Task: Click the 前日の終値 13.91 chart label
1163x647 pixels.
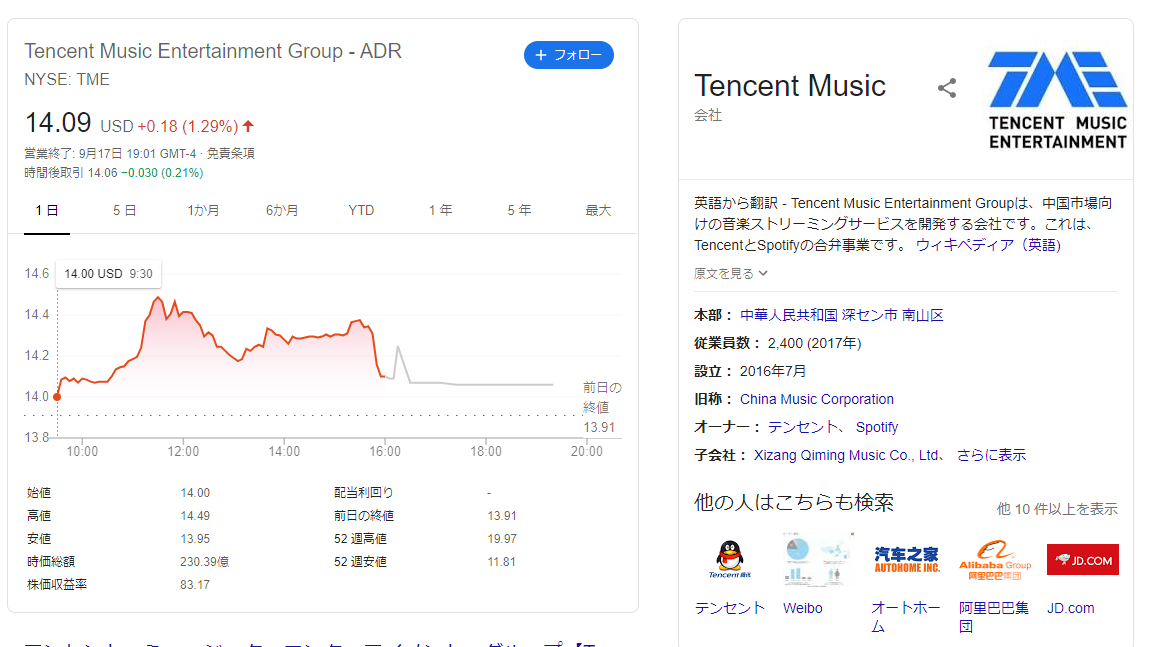Action: pyautogui.click(x=601, y=407)
